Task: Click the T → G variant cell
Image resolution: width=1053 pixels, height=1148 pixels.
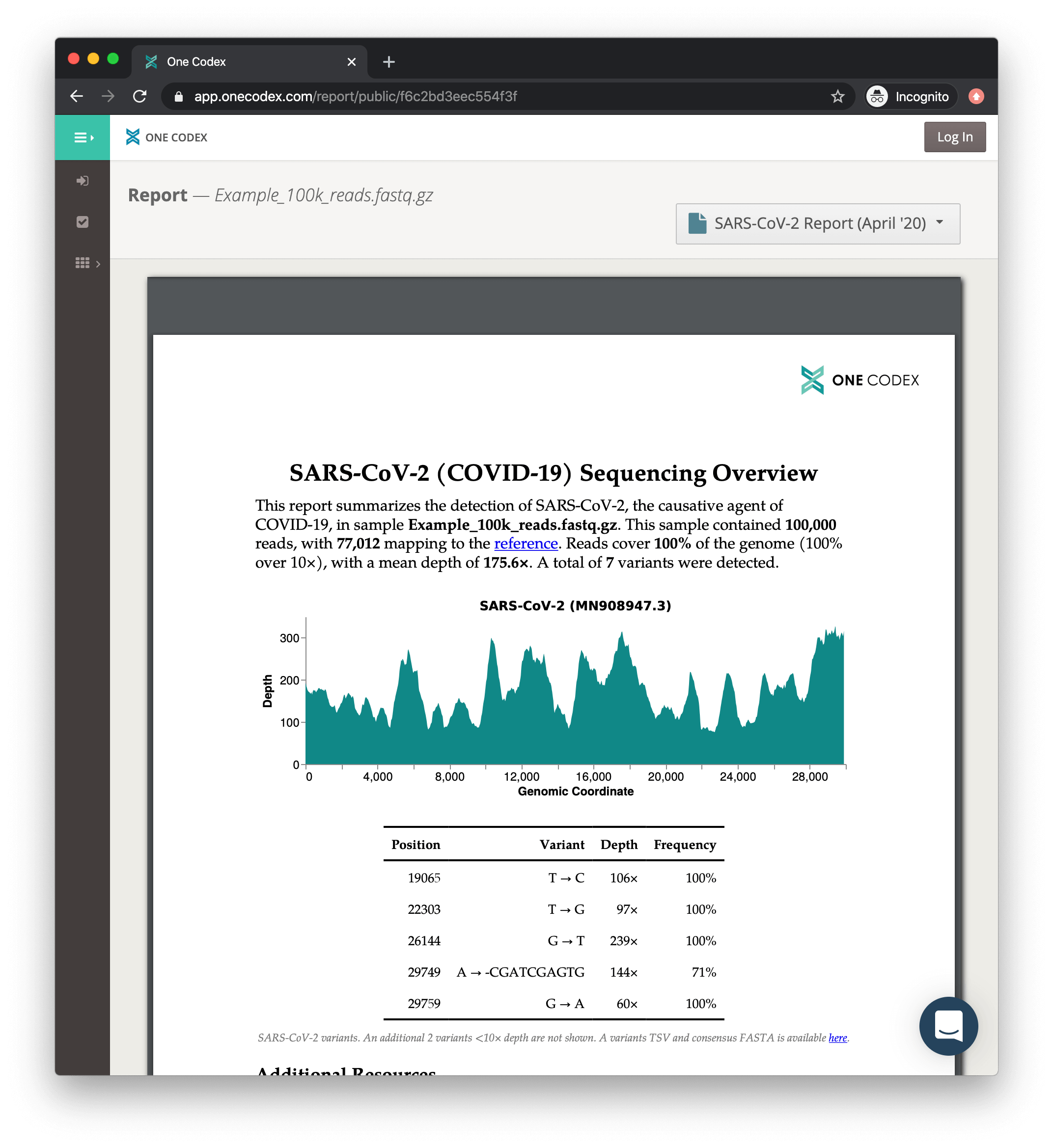Action: pyautogui.click(x=566, y=909)
